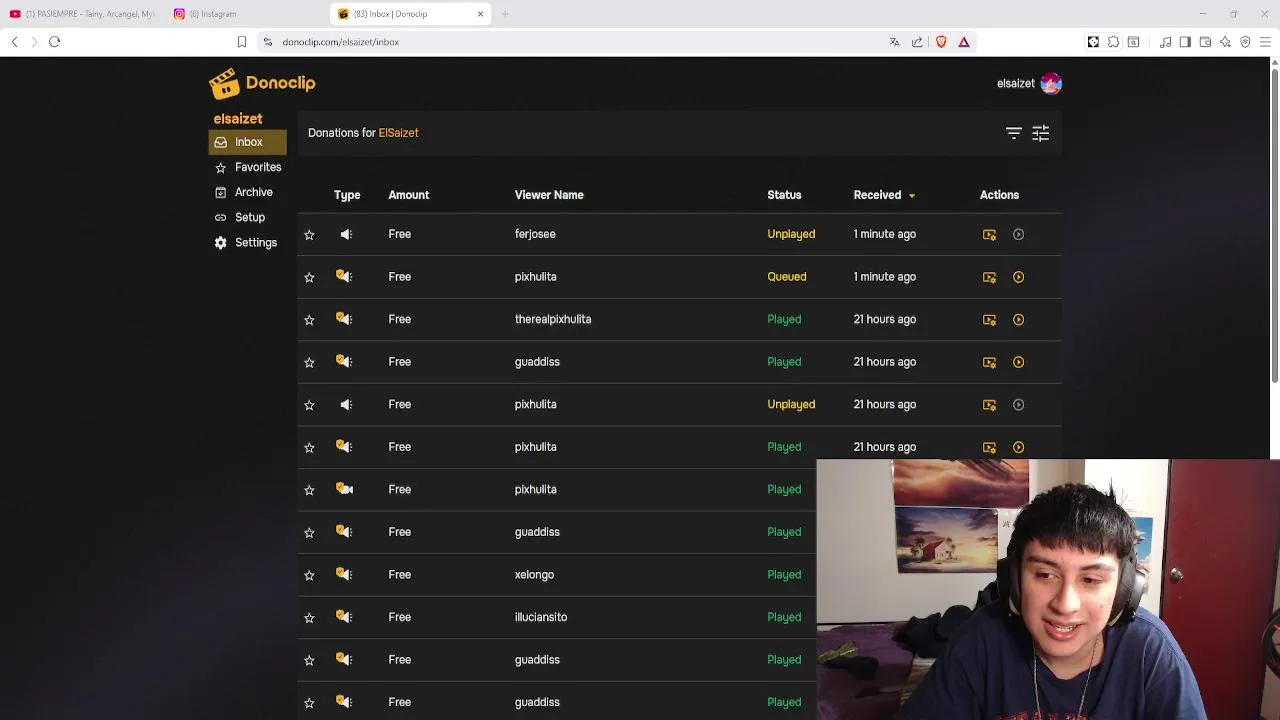Click the Queued status label
This screenshot has width=1280, height=720.
tap(787, 277)
